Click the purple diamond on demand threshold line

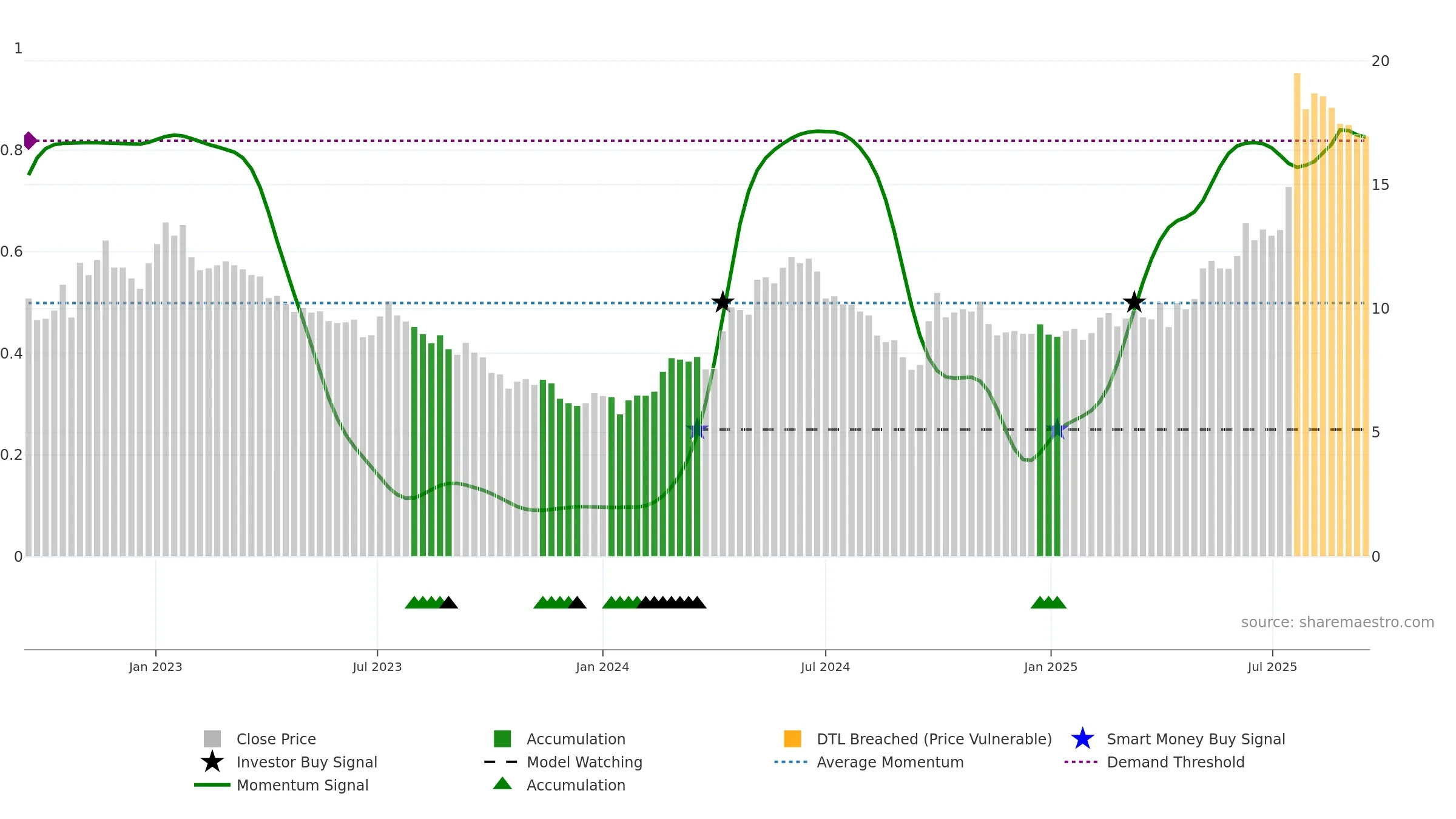[x=30, y=141]
